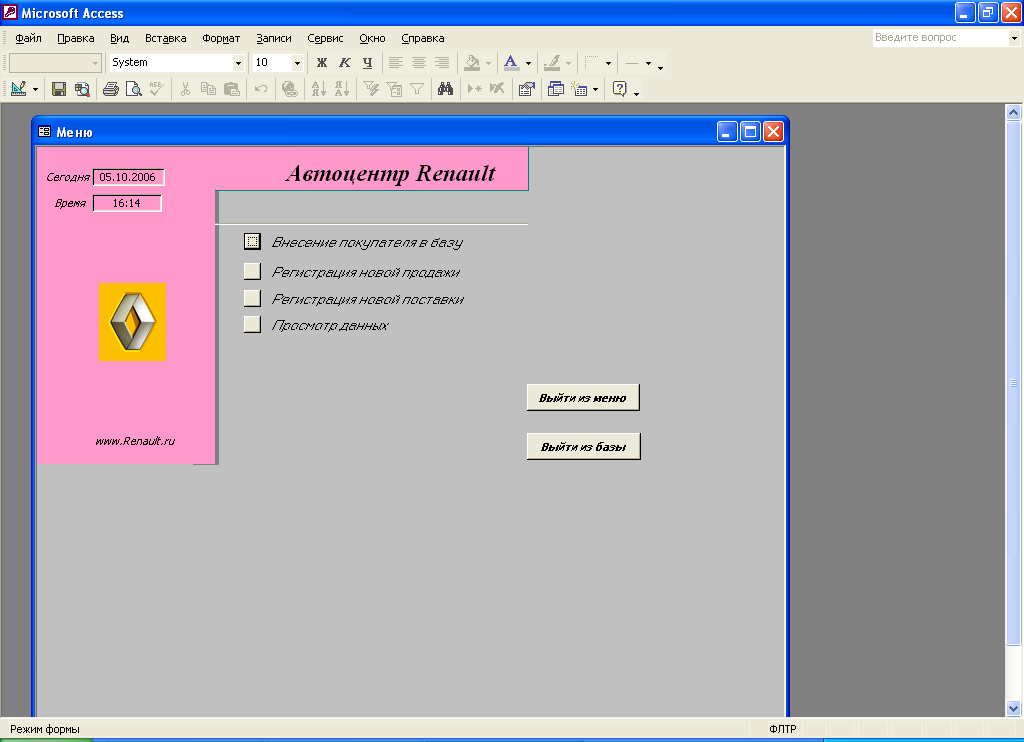Open the Формат menu
This screenshot has width=1024, height=742.
(x=221, y=38)
